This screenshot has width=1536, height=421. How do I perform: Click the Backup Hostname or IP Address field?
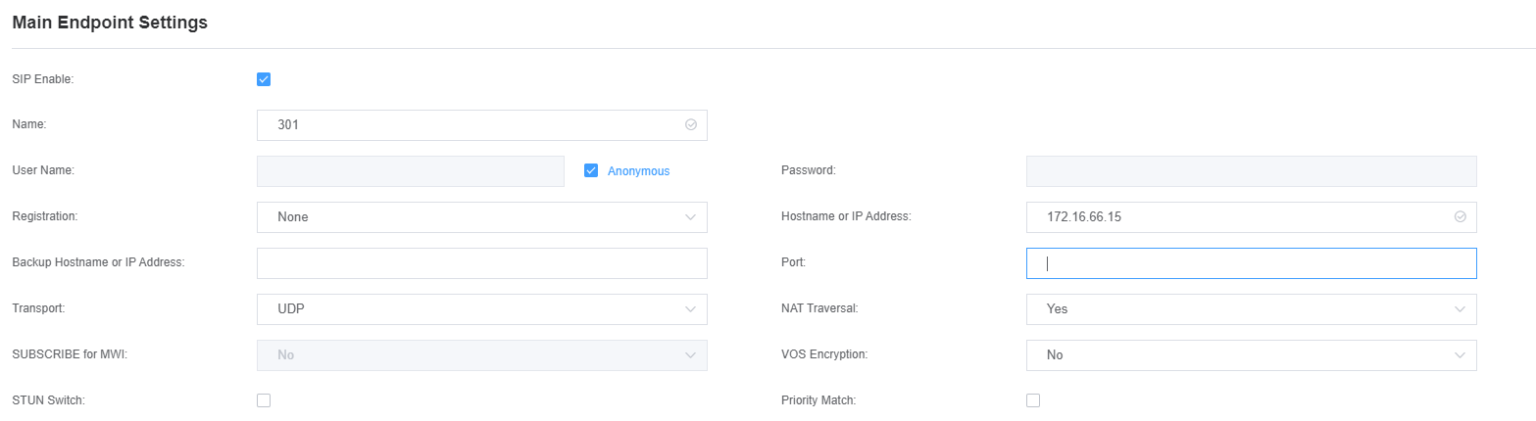[x=481, y=263]
